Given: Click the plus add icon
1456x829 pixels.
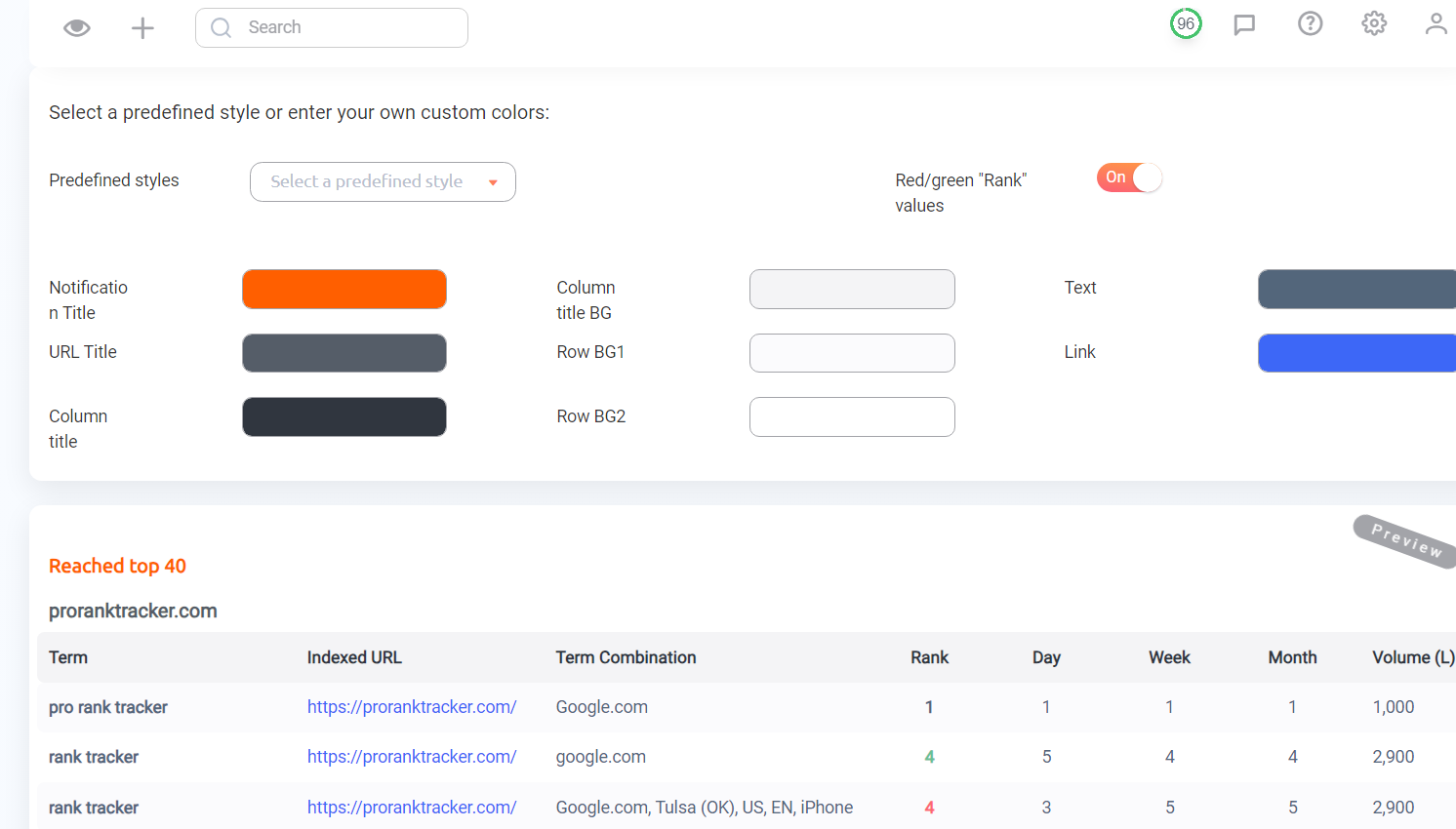Looking at the screenshot, I should pyautogui.click(x=142, y=28).
